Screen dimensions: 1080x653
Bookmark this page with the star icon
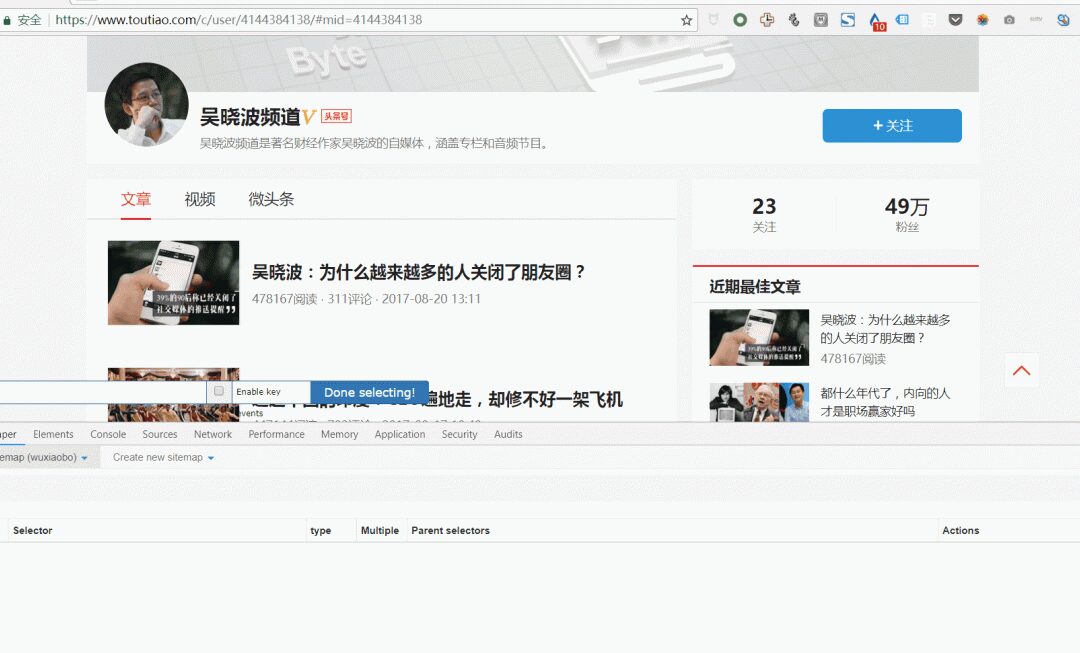[x=686, y=20]
